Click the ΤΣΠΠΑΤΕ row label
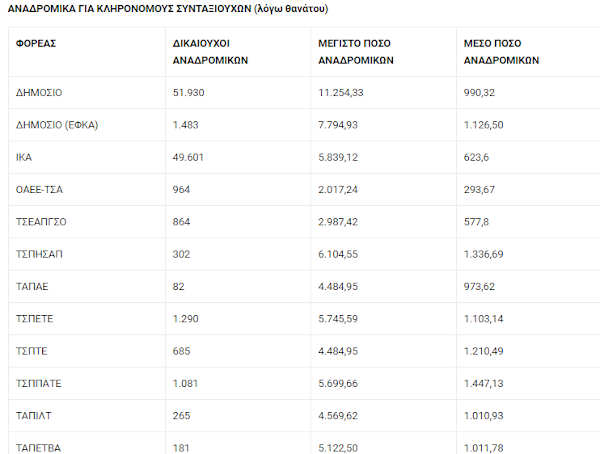Image resolution: width=600 pixels, height=454 pixels. [38, 384]
